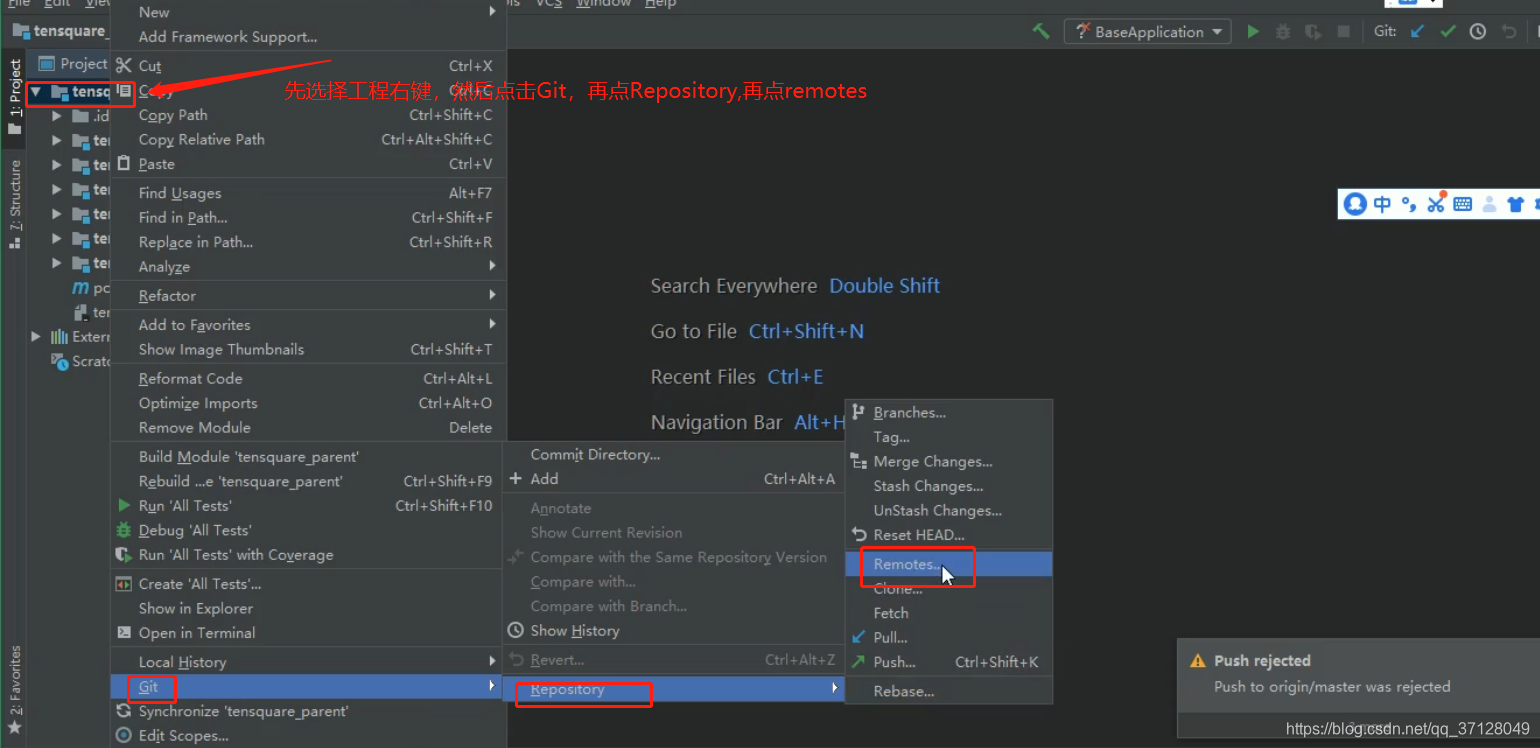Click the Push rejected warning icon
Screen dimensions: 1540x748
pos(1197,661)
